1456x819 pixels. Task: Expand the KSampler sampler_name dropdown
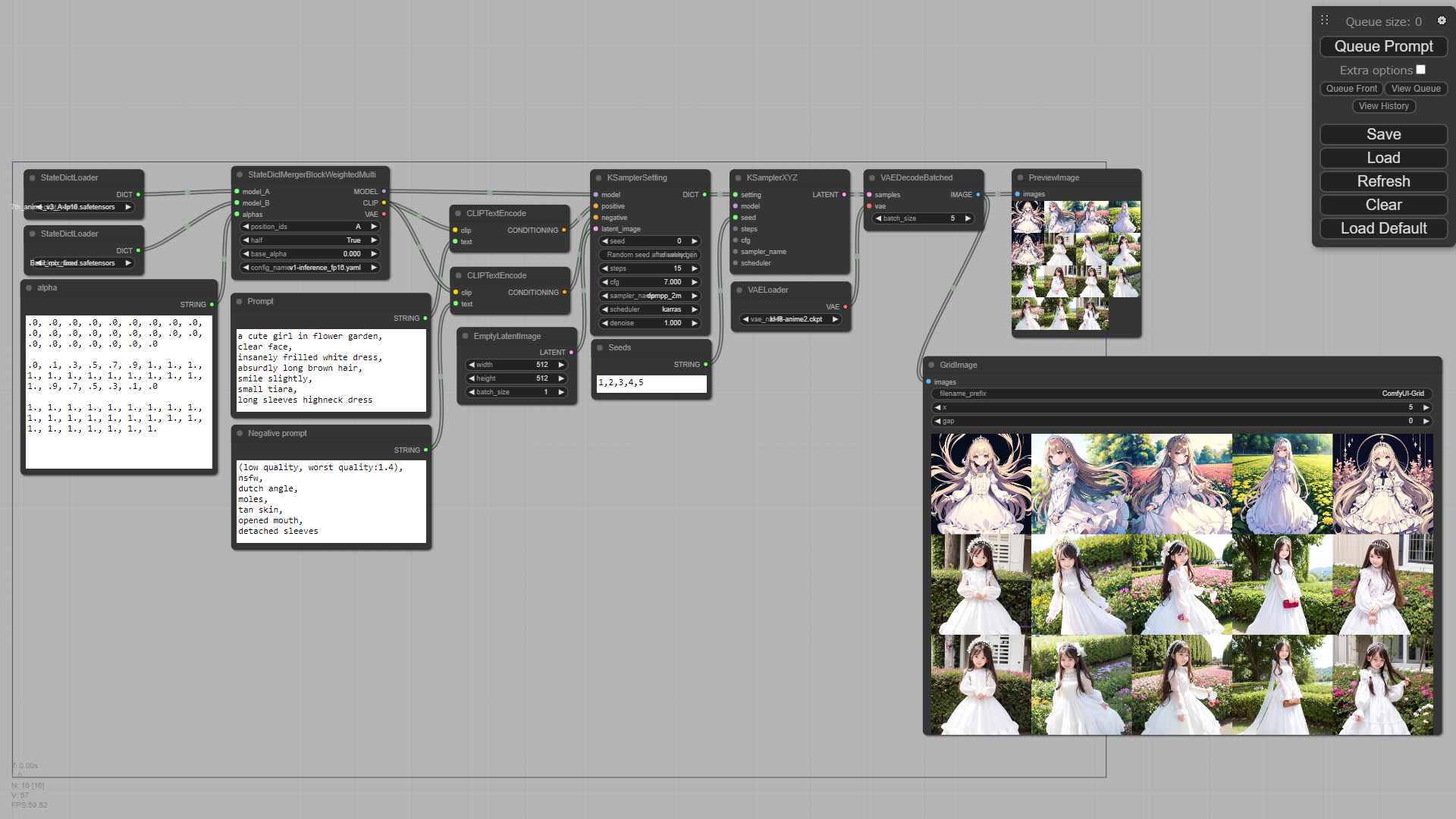click(650, 295)
